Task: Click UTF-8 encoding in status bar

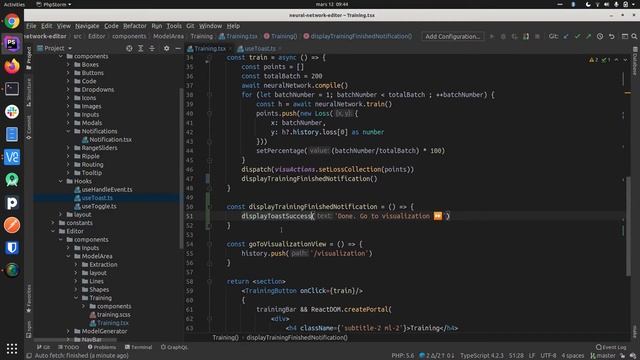Action: pos(548,356)
